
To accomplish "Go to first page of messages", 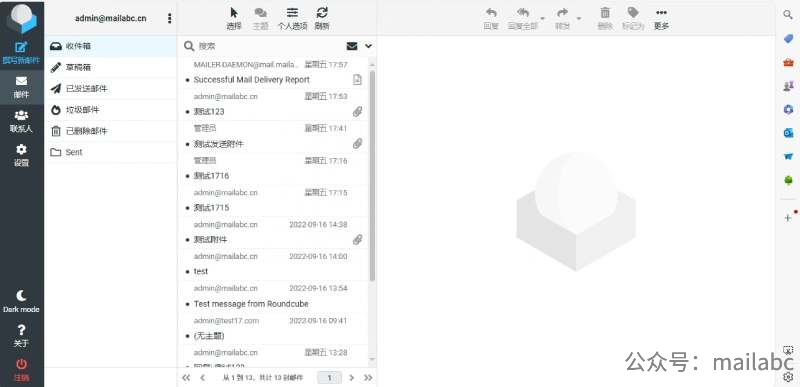I will tap(186, 378).
